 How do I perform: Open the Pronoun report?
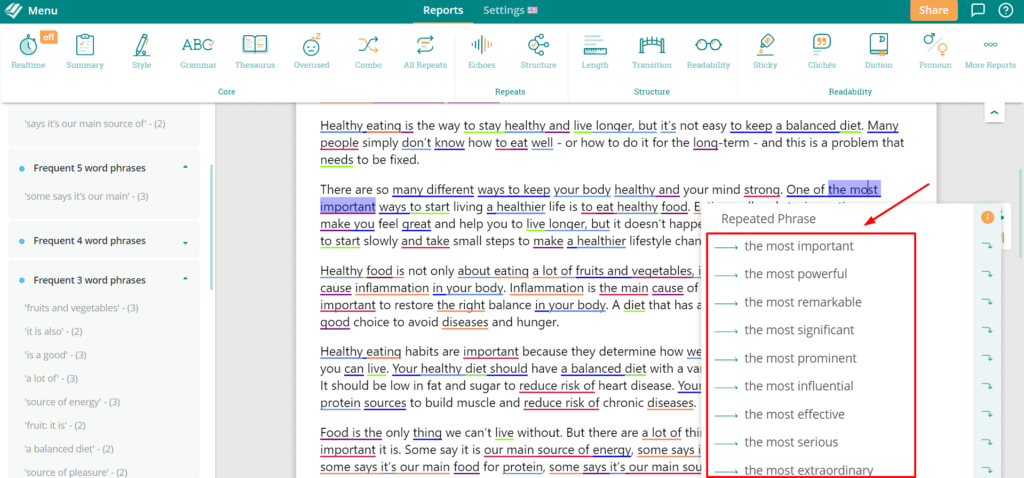[934, 50]
